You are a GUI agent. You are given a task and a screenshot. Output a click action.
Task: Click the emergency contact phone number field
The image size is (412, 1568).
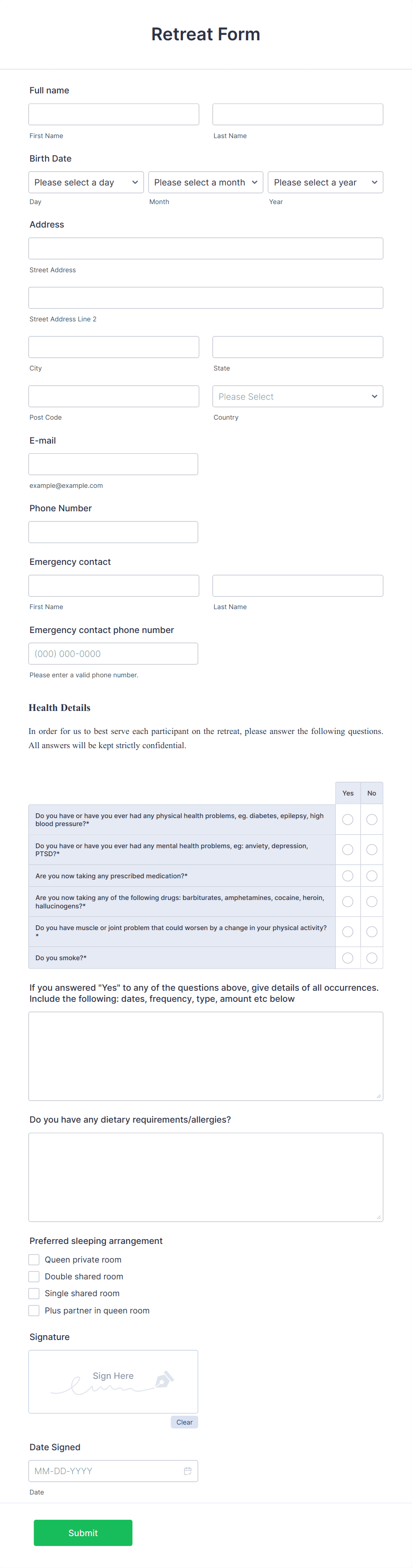pyautogui.click(x=113, y=653)
